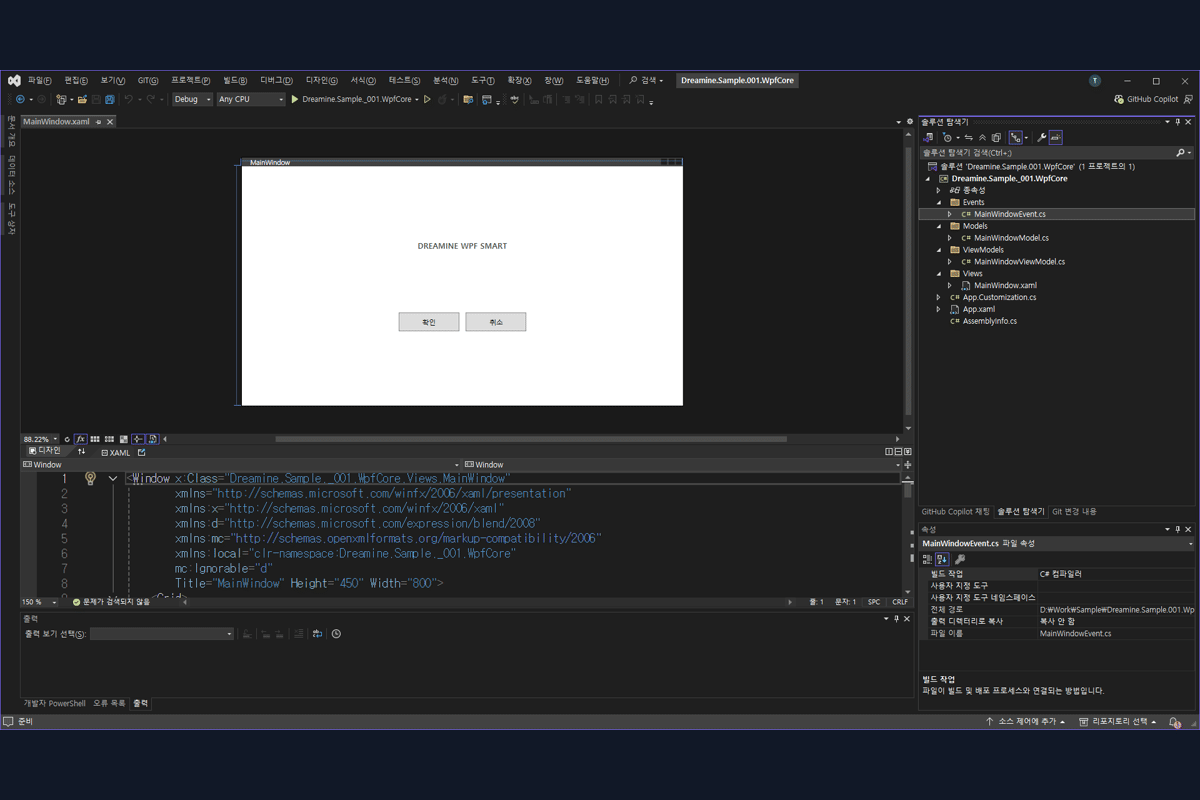
Task: Click the pop-out XAML icon next to XAML tab
Action: (x=141, y=452)
